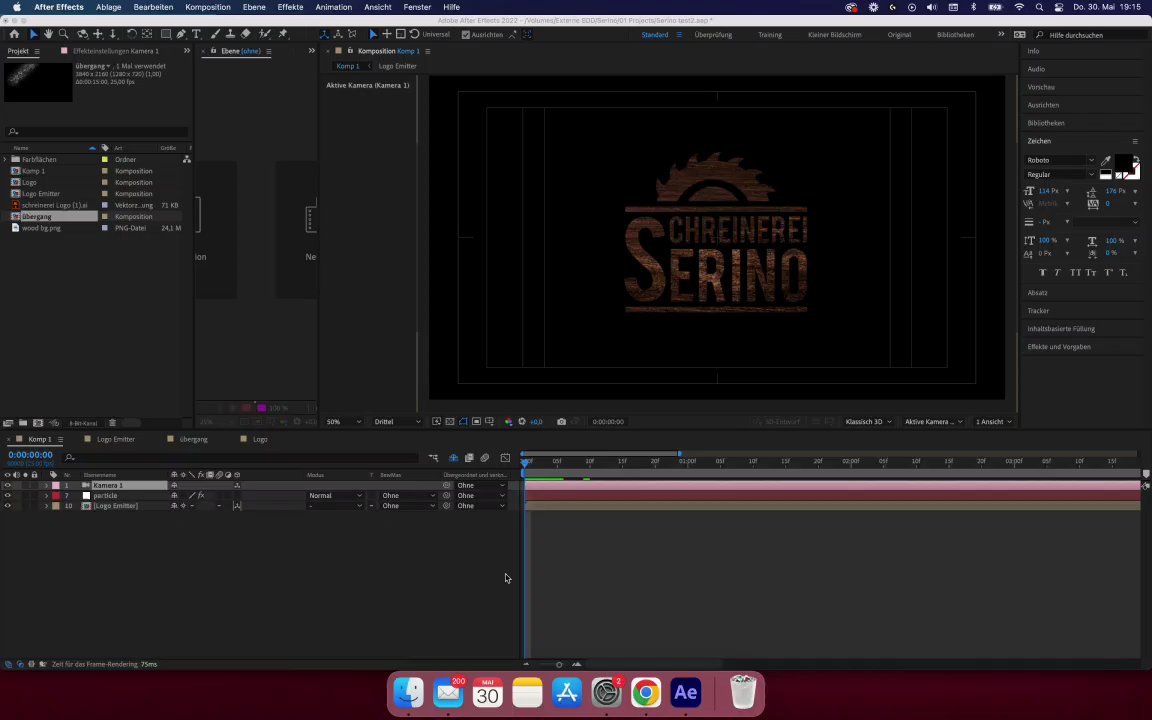Select wood bg.png in project panel
Image resolution: width=1152 pixels, height=720 pixels.
[41, 228]
